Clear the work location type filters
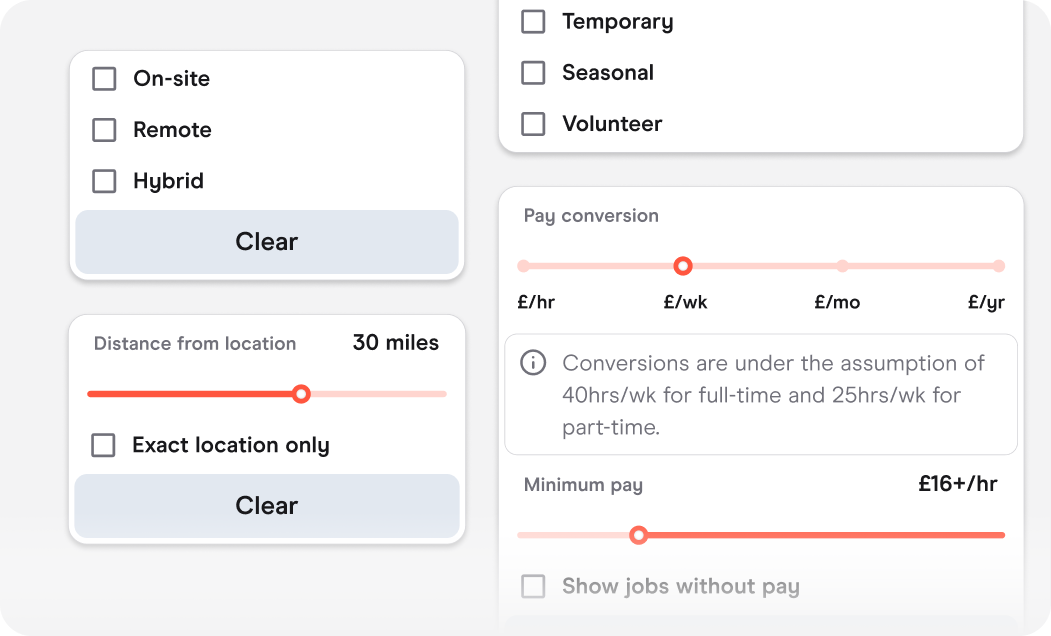This screenshot has width=1051, height=636. point(266,242)
